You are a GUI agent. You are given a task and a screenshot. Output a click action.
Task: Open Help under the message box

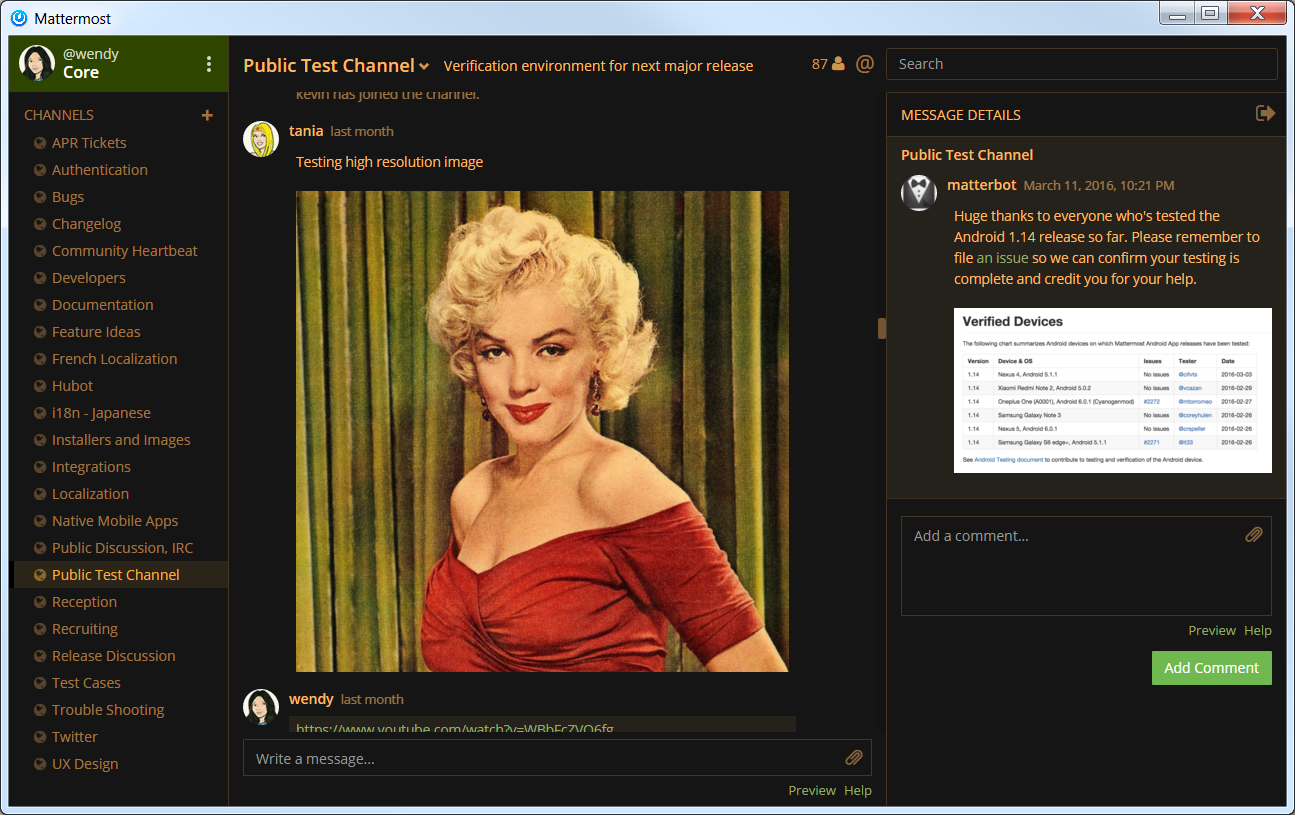(858, 790)
